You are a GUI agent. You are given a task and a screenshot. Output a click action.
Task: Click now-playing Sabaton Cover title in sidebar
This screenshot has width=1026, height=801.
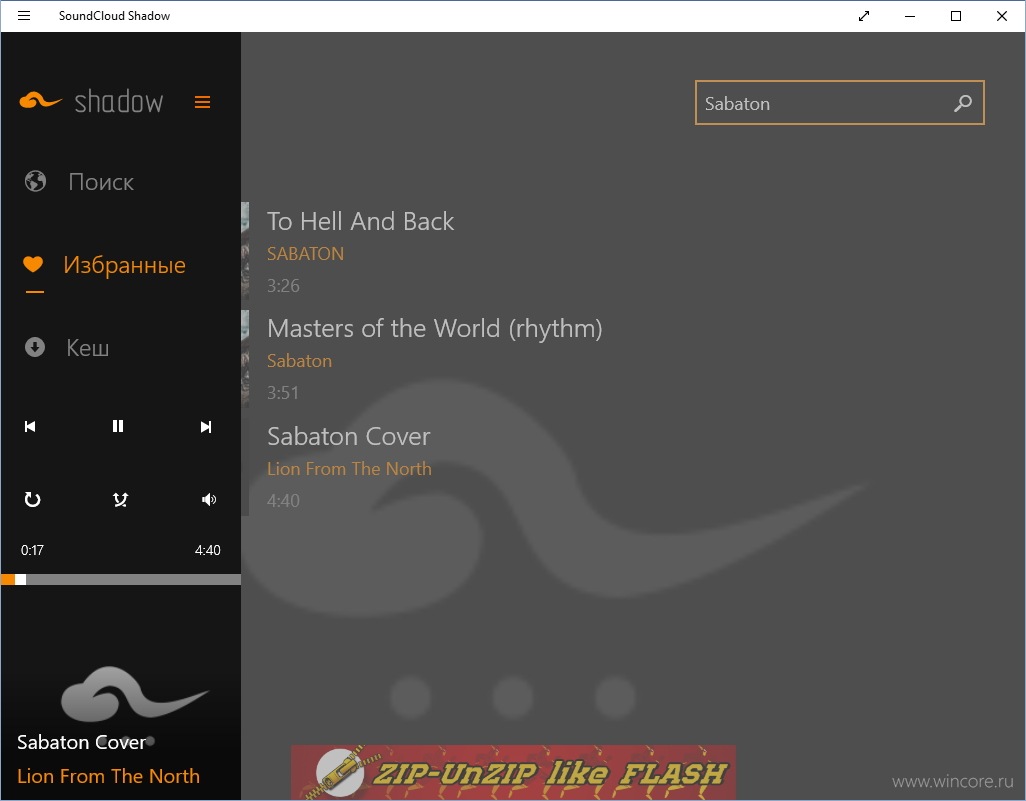coord(82,742)
